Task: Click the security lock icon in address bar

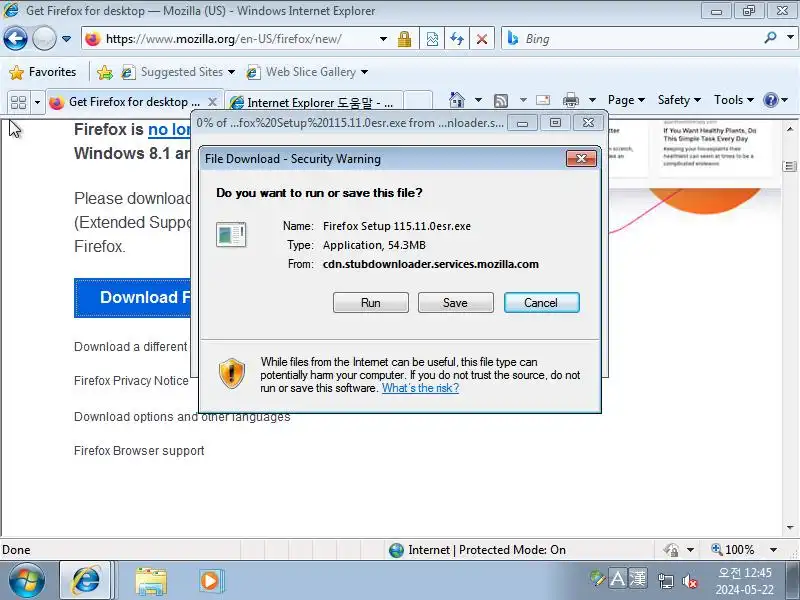Action: pos(405,39)
